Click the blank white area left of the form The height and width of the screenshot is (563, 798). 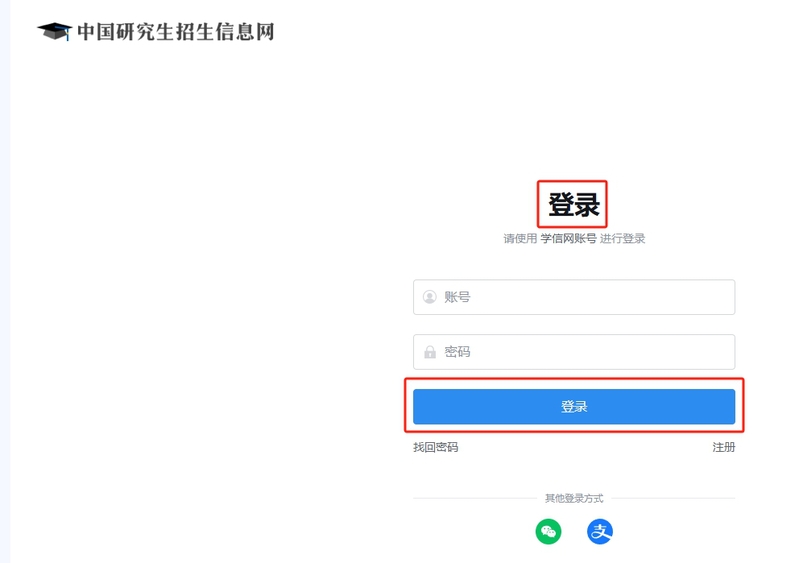tap(200, 300)
